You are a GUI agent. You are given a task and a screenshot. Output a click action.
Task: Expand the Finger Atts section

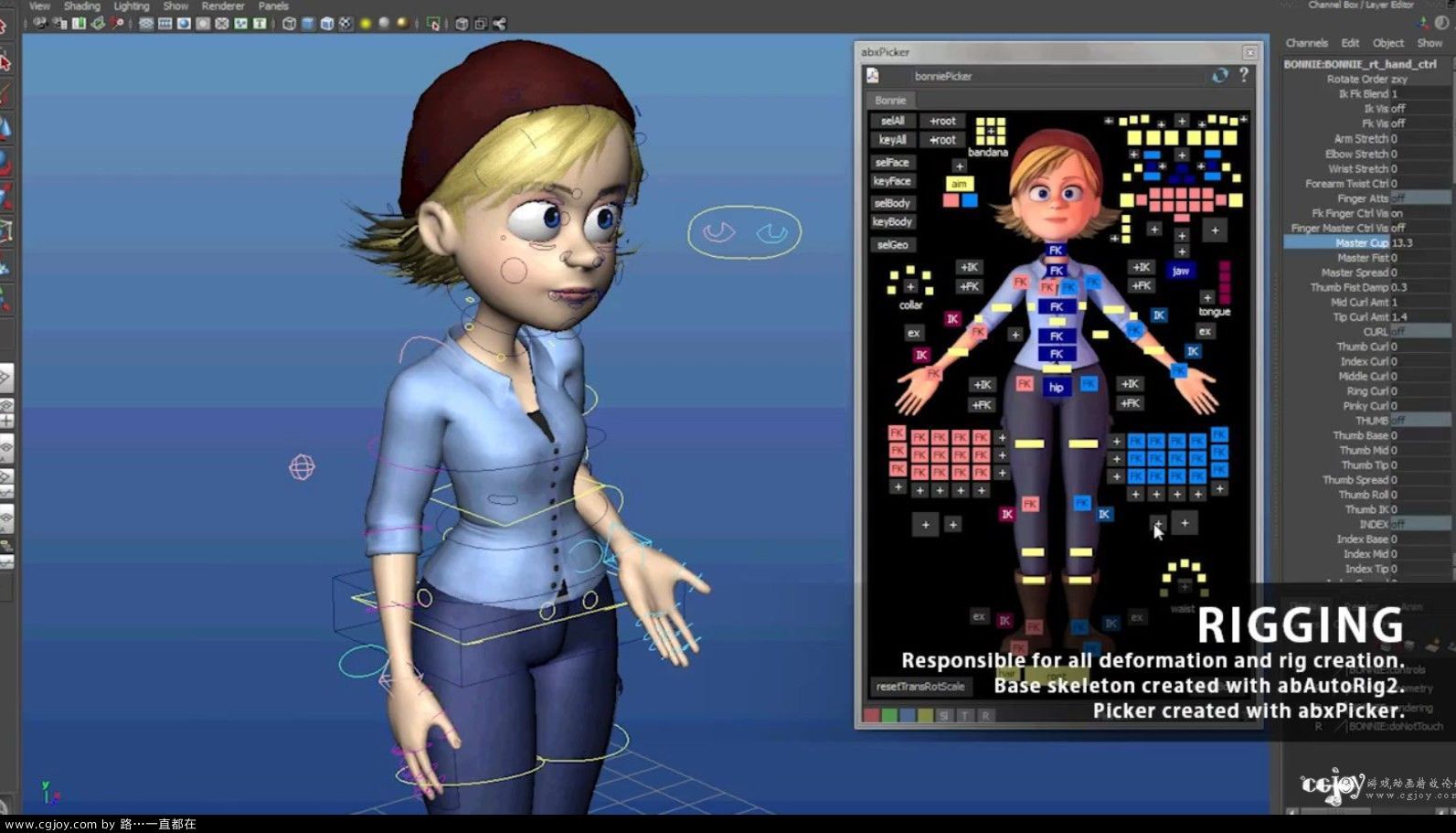pyautogui.click(x=1362, y=198)
